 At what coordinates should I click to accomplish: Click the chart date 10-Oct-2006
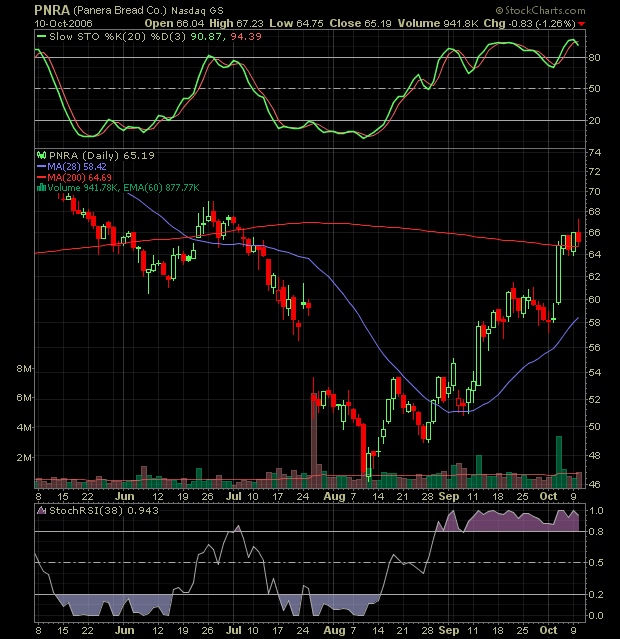[x=63, y=24]
